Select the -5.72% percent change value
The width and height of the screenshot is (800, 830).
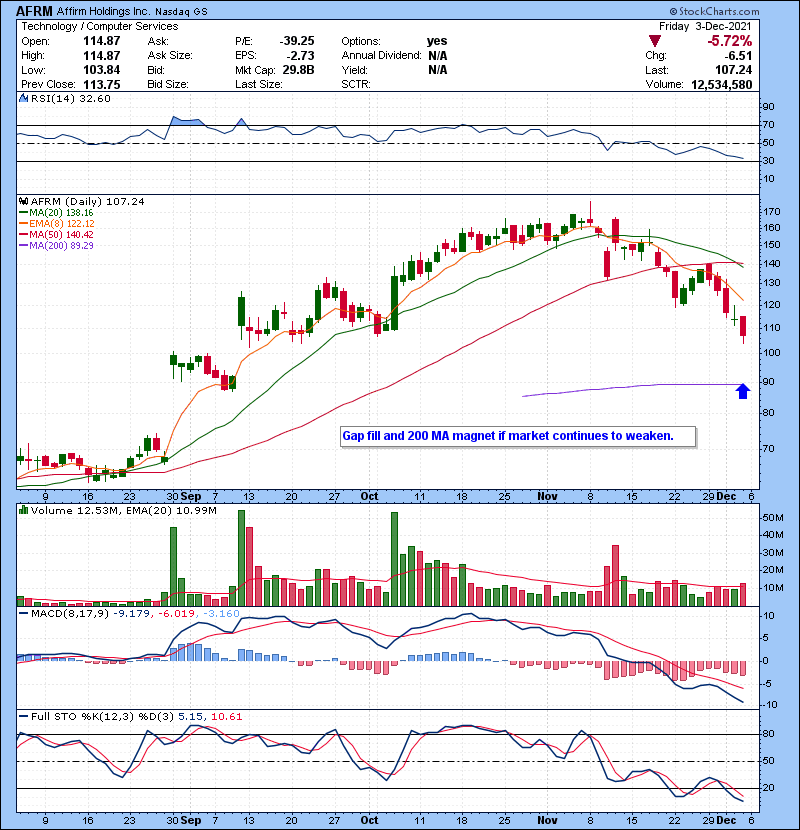pos(729,41)
